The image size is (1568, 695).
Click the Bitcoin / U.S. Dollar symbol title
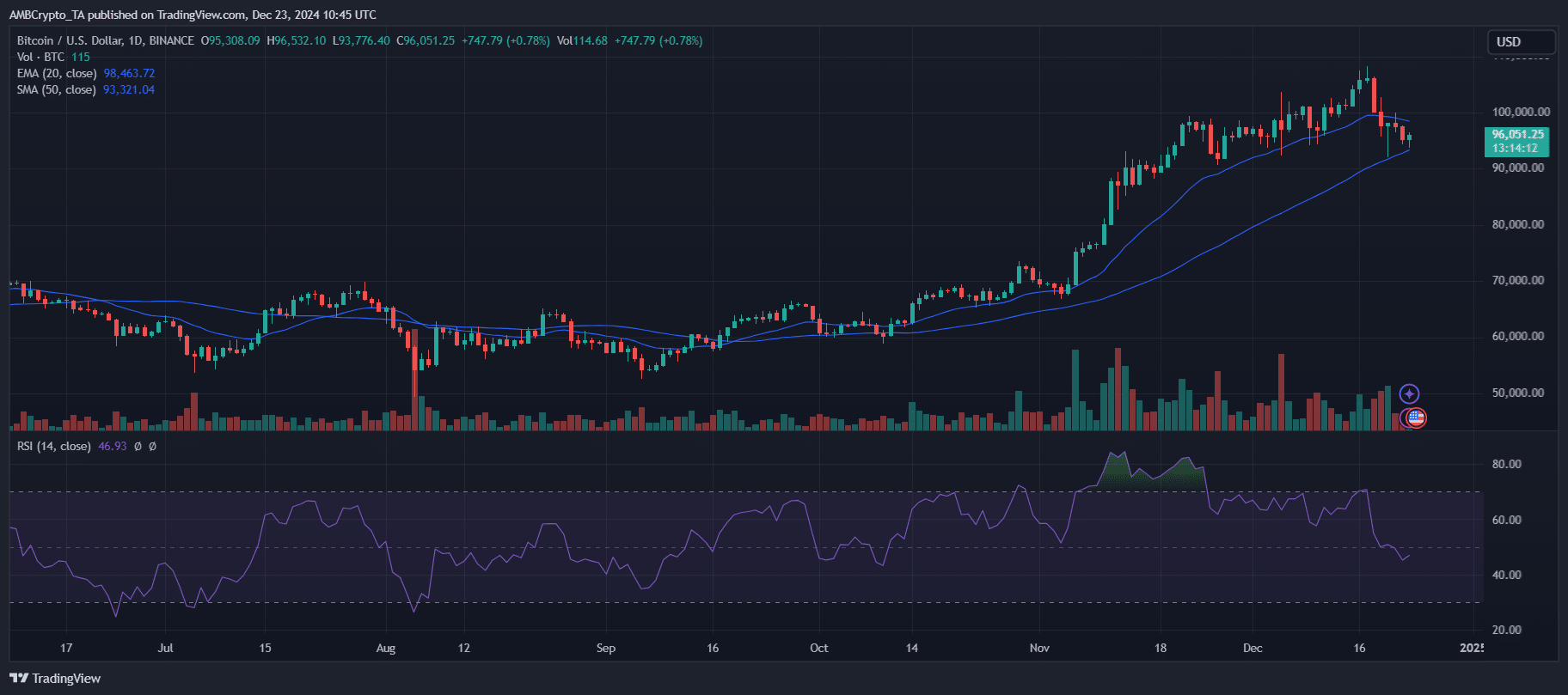coord(106,40)
